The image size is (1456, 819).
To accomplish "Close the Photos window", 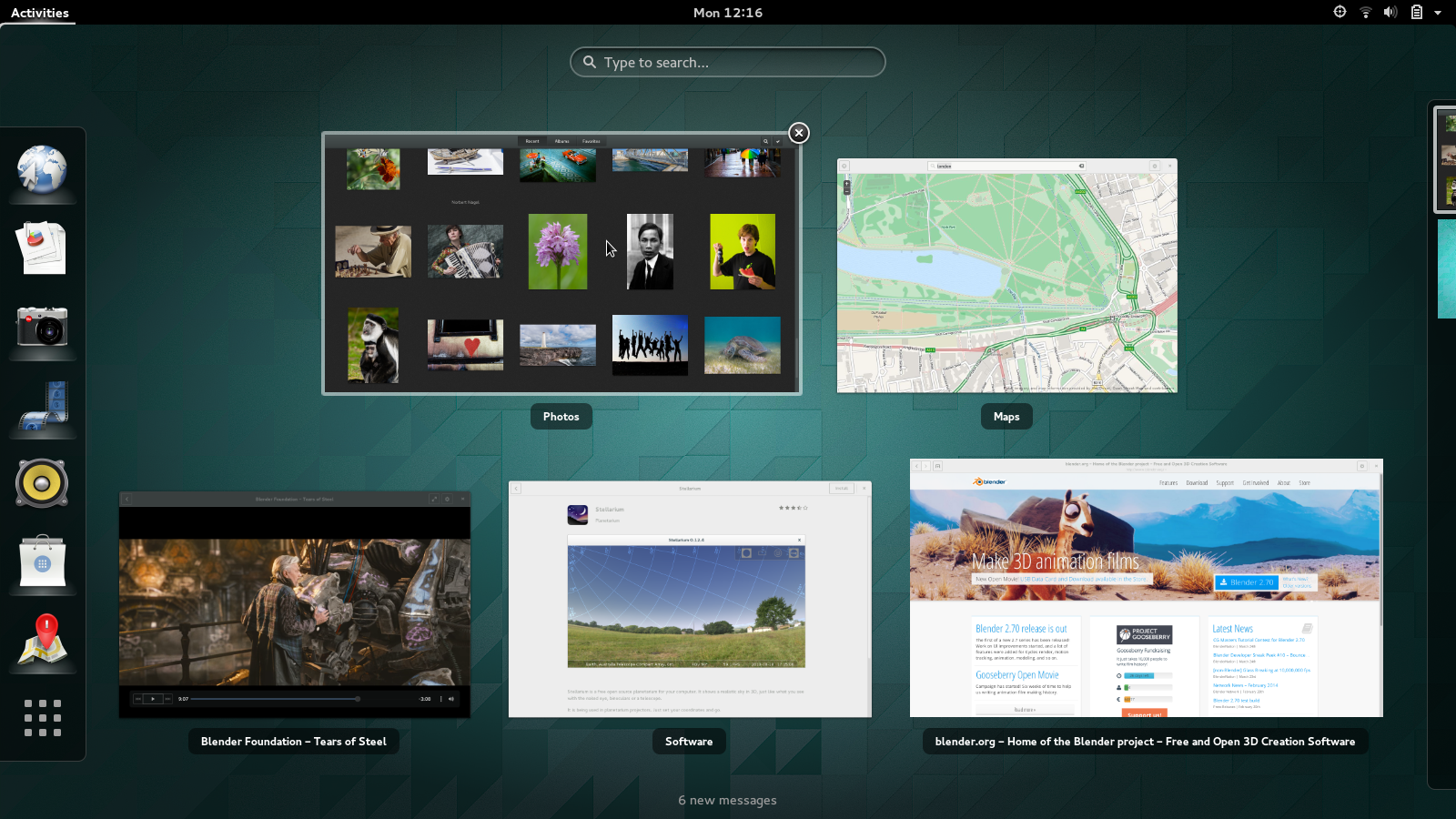I will tap(798, 133).
